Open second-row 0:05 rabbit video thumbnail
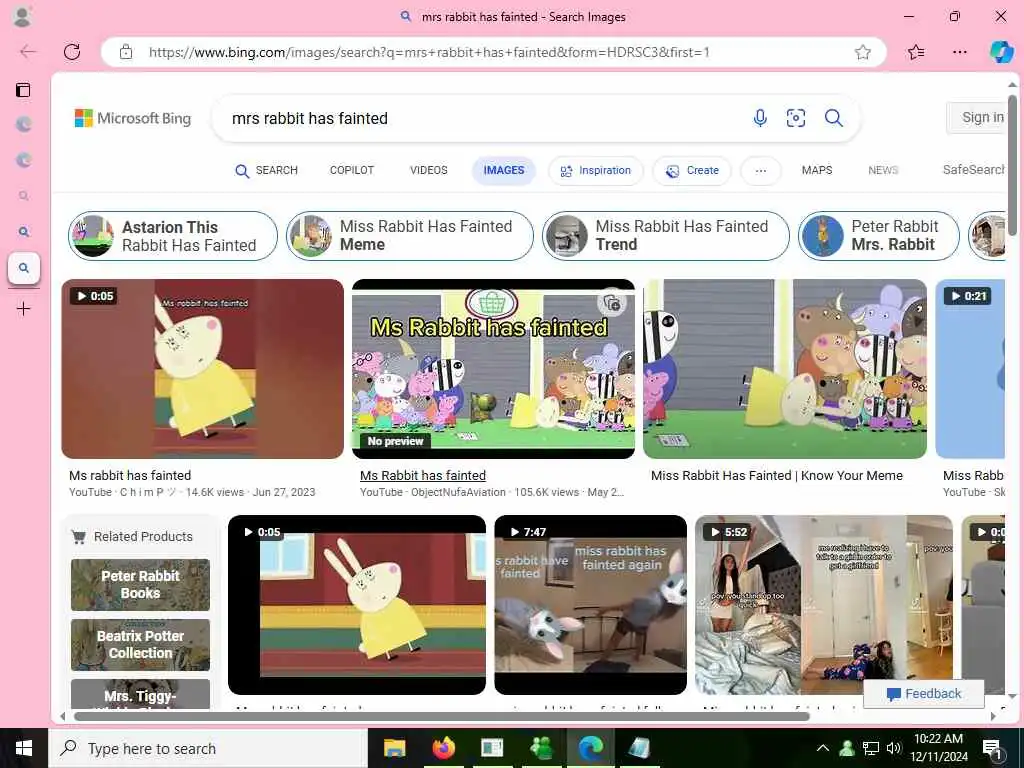 (x=357, y=605)
